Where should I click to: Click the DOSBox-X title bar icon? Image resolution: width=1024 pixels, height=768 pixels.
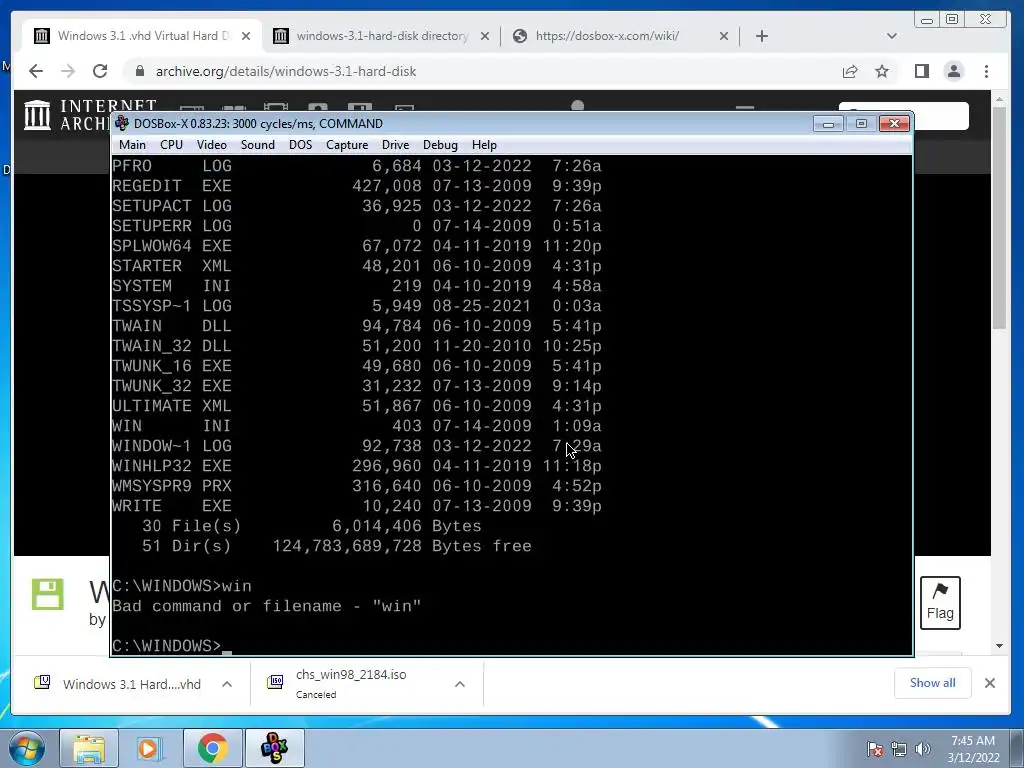click(x=122, y=123)
